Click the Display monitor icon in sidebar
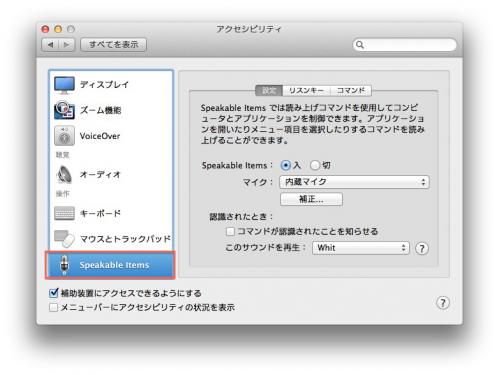Image resolution: width=499 pixels, height=375 pixels. (64, 85)
